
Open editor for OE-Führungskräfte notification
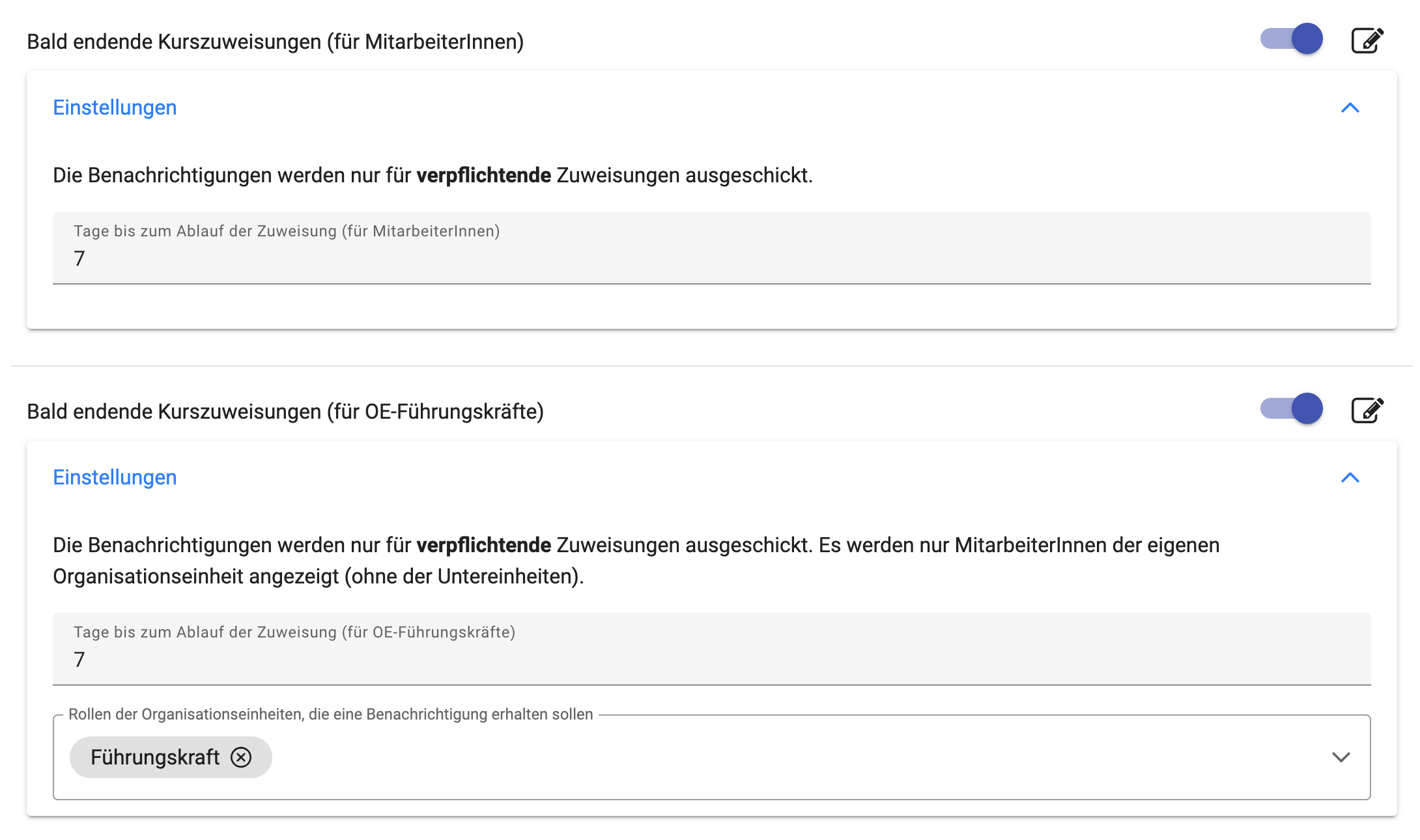tap(1367, 410)
